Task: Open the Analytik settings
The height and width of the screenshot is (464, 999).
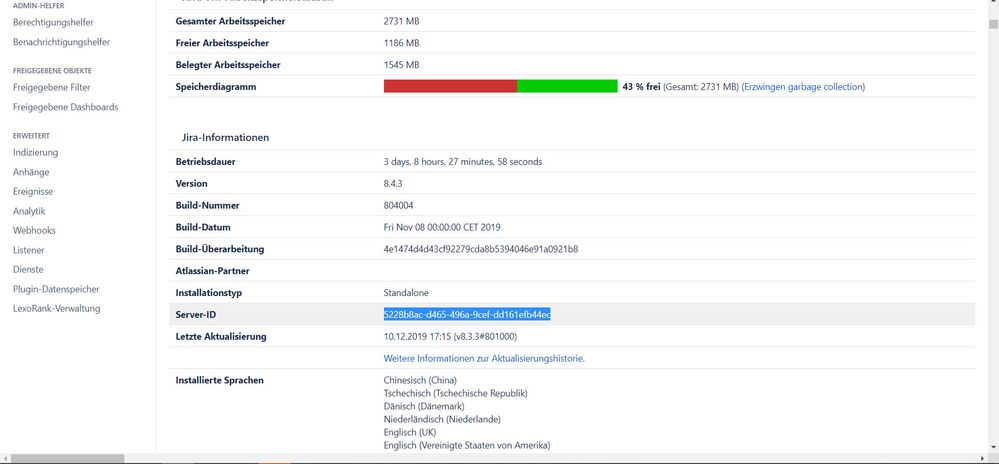Action: coord(29,211)
